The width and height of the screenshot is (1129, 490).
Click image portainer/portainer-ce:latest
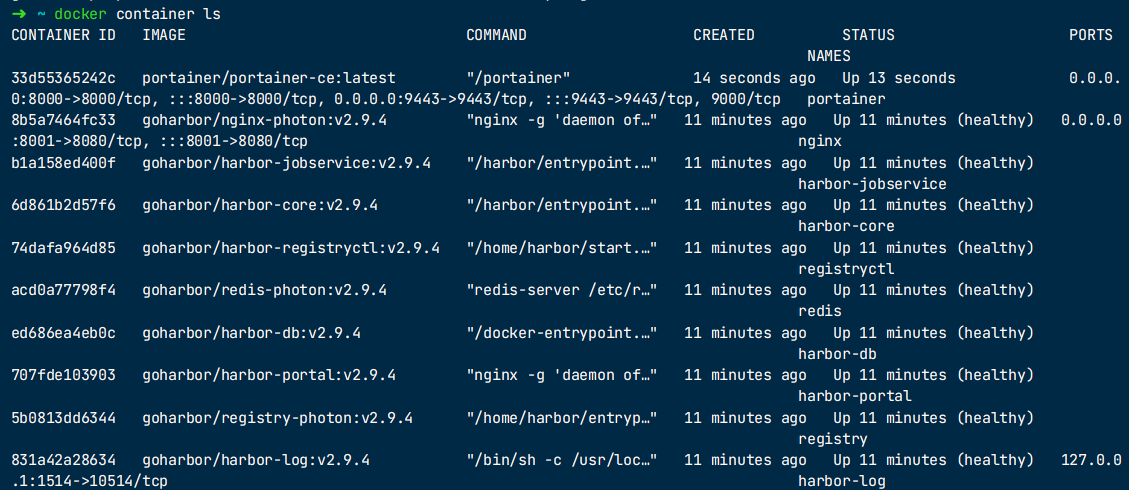point(269,78)
